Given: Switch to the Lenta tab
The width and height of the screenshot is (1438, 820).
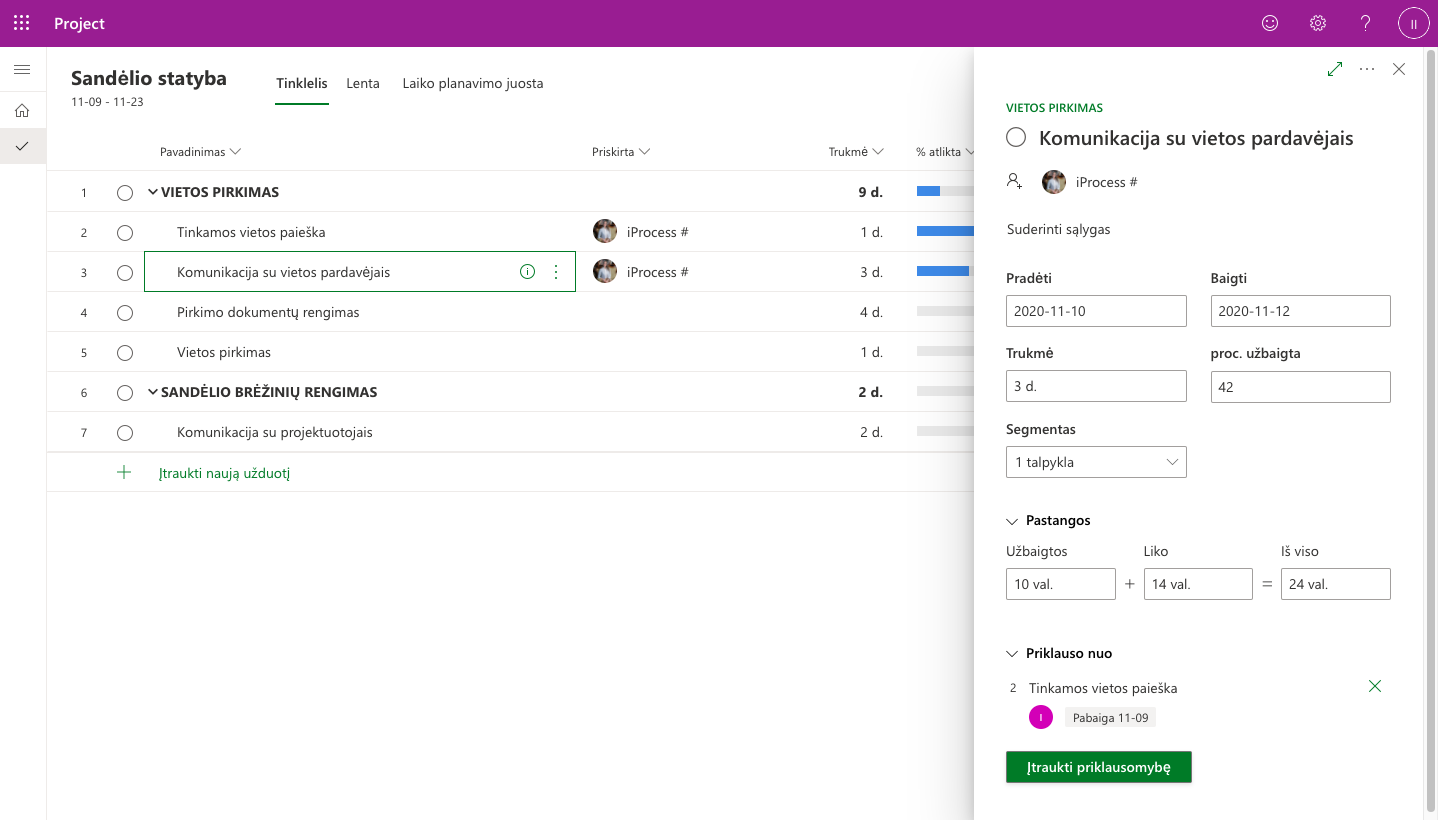Looking at the screenshot, I should point(363,84).
